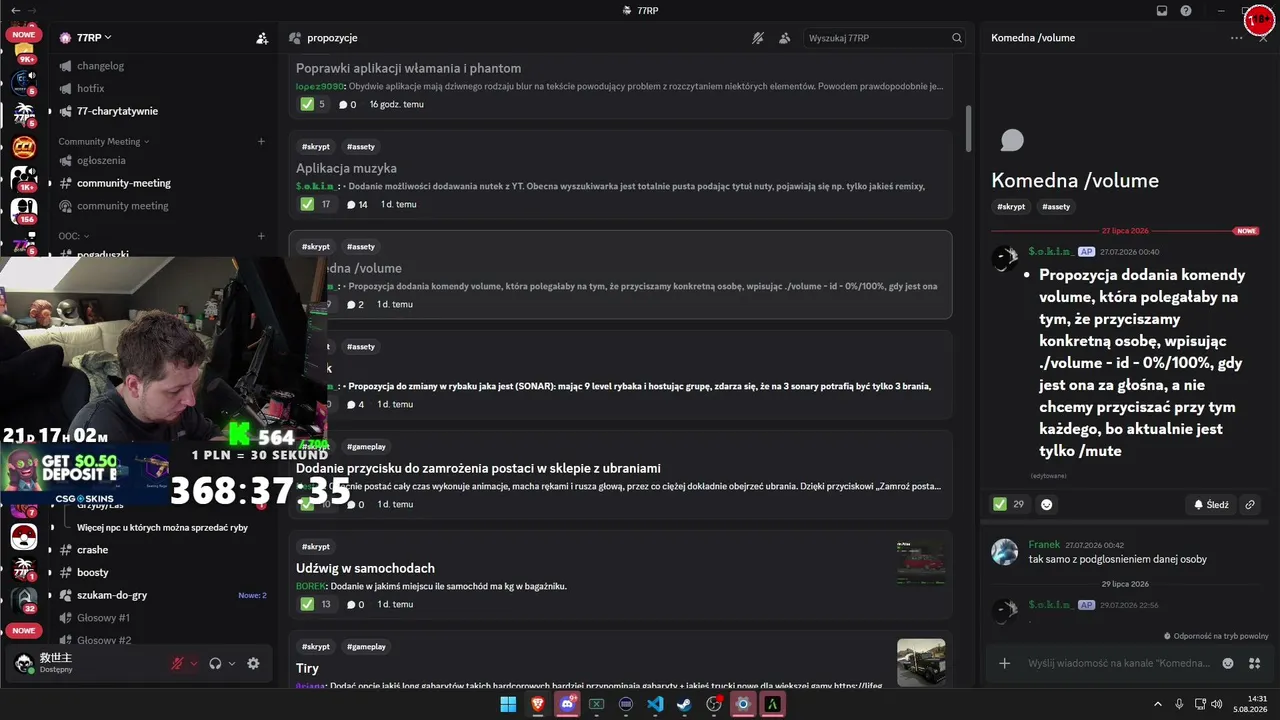Add a channel to the OOC category

(261, 237)
